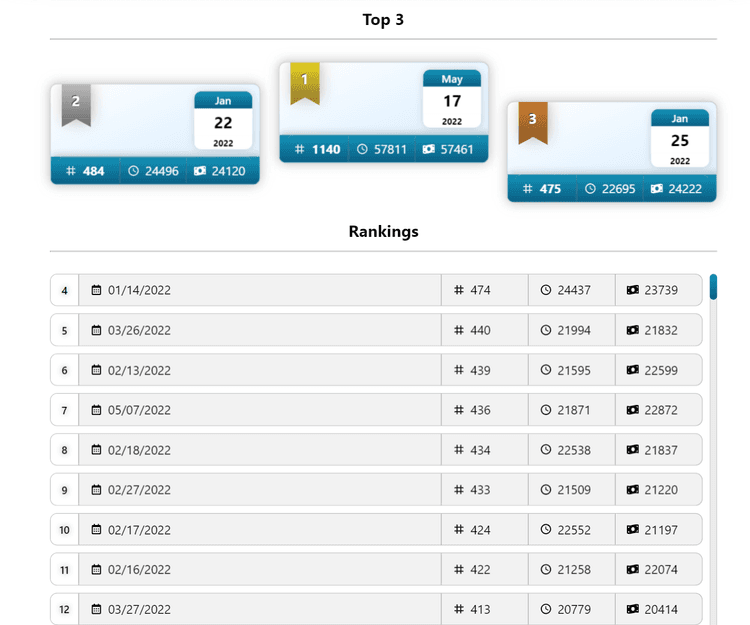The image size is (750, 625).
Task: Click the rank 11 number badge
Action: pos(64,570)
